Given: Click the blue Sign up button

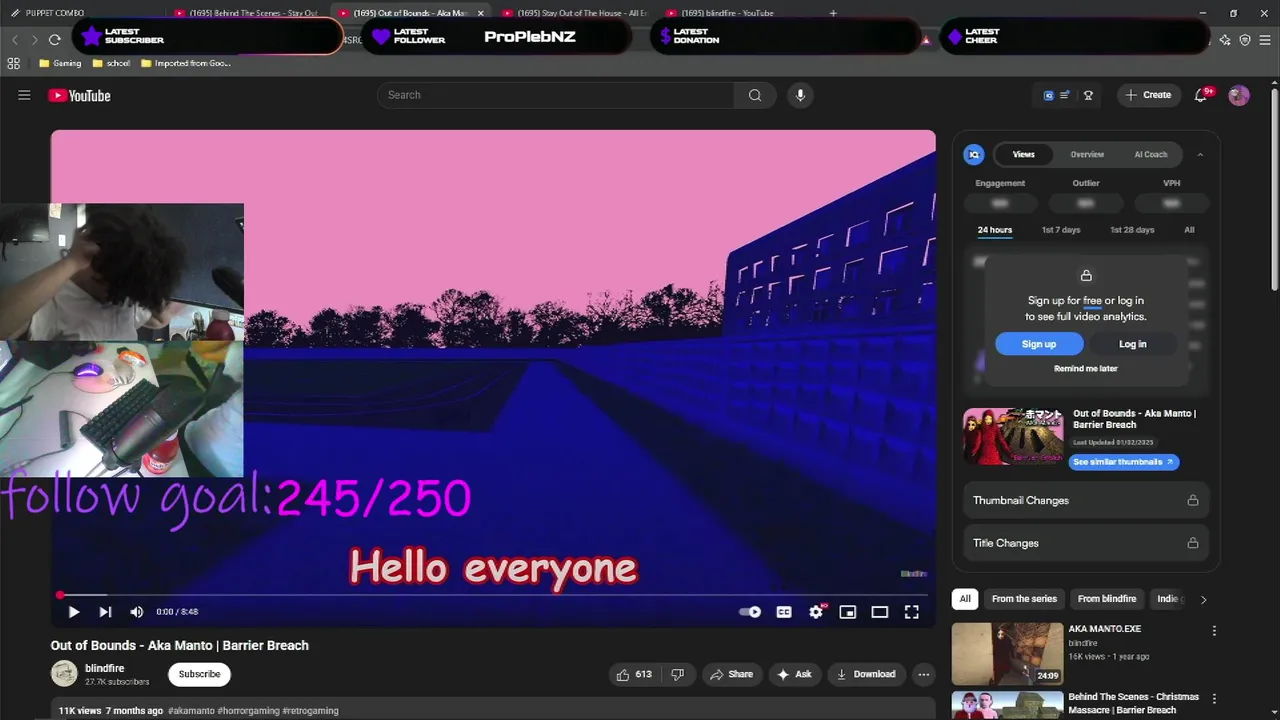Looking at the screenshot, I should pyautogui.click(x=1039, y=344).
